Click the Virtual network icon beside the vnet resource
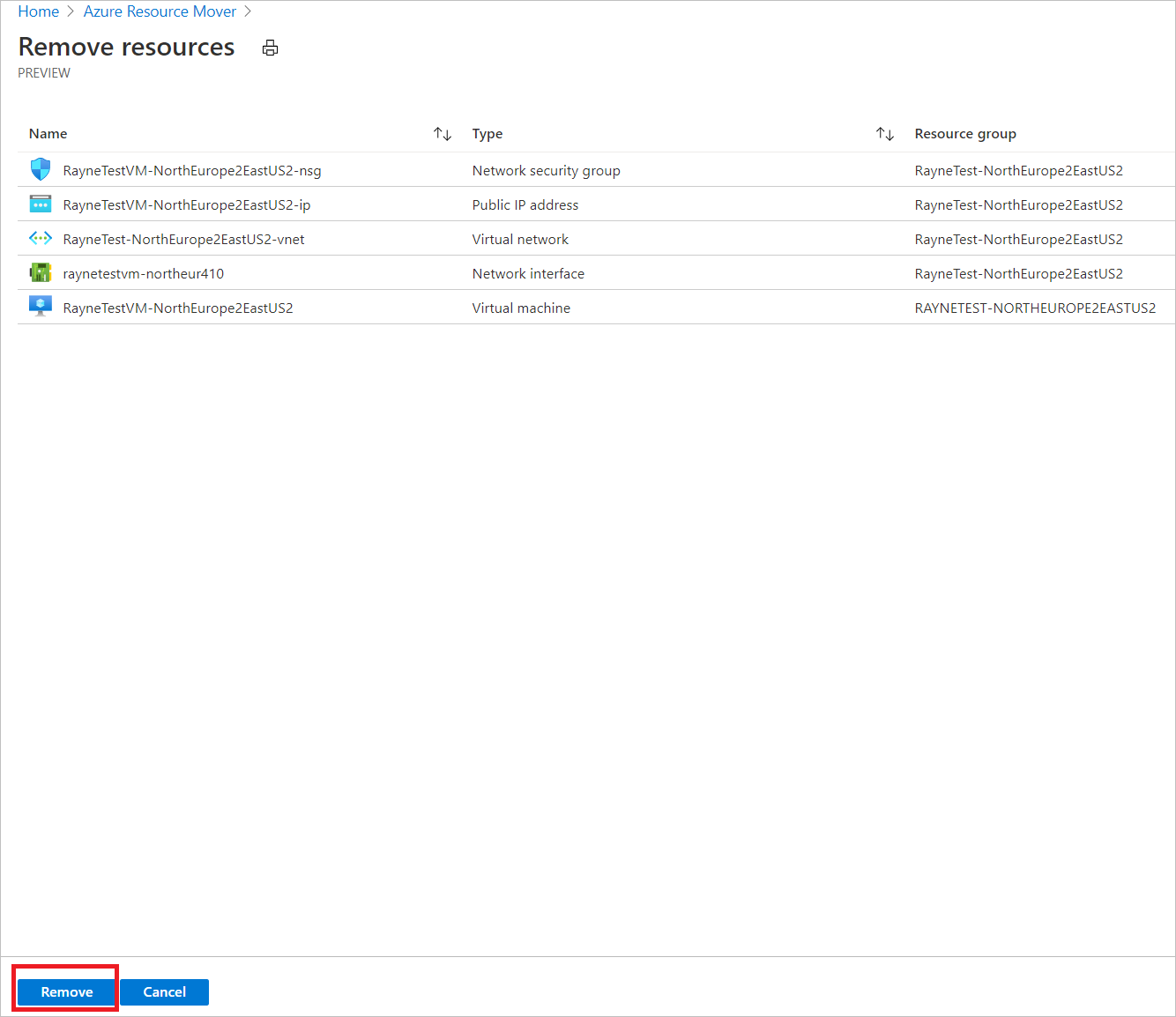 [41, 238]
